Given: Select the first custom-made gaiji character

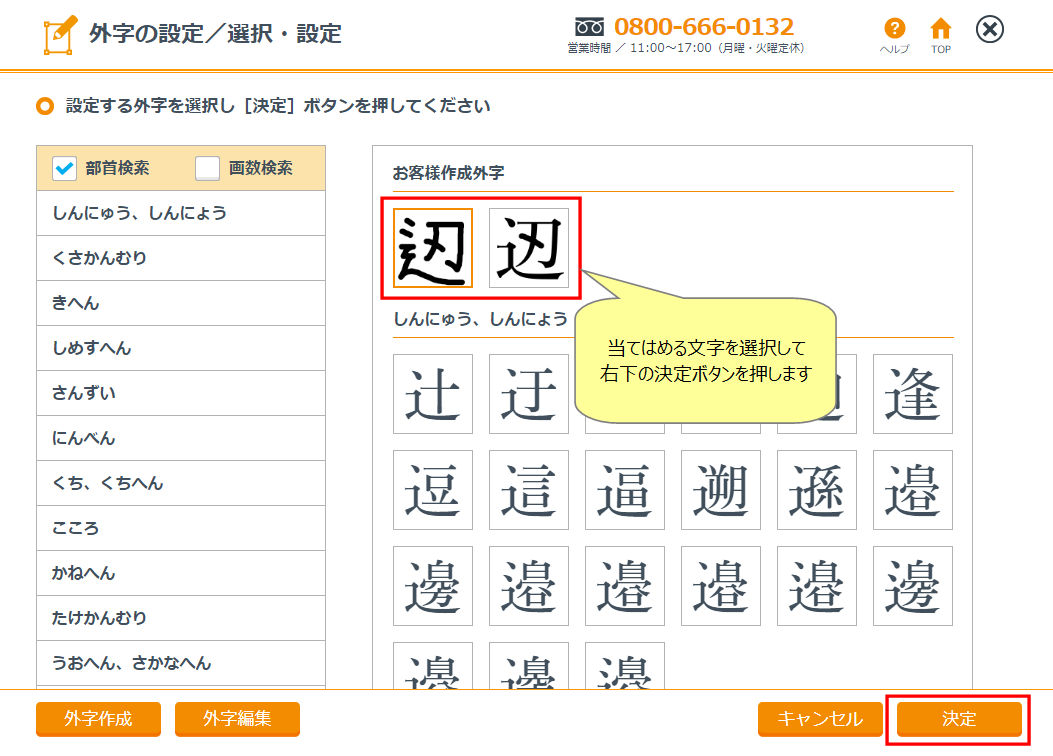Looking at the screenshot, I should coord(433,248).
